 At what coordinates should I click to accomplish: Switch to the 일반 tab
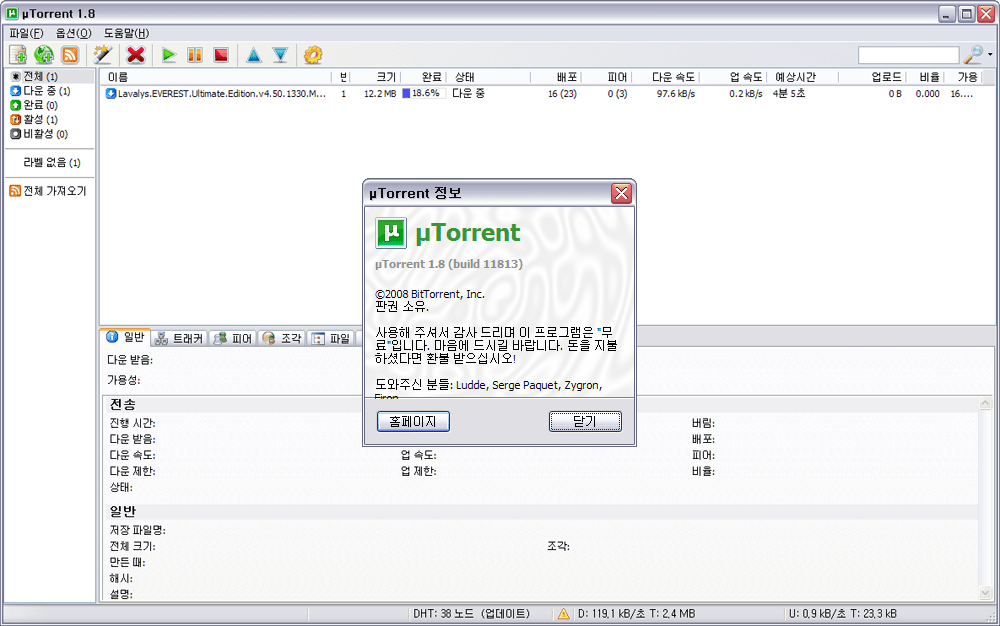126,337
